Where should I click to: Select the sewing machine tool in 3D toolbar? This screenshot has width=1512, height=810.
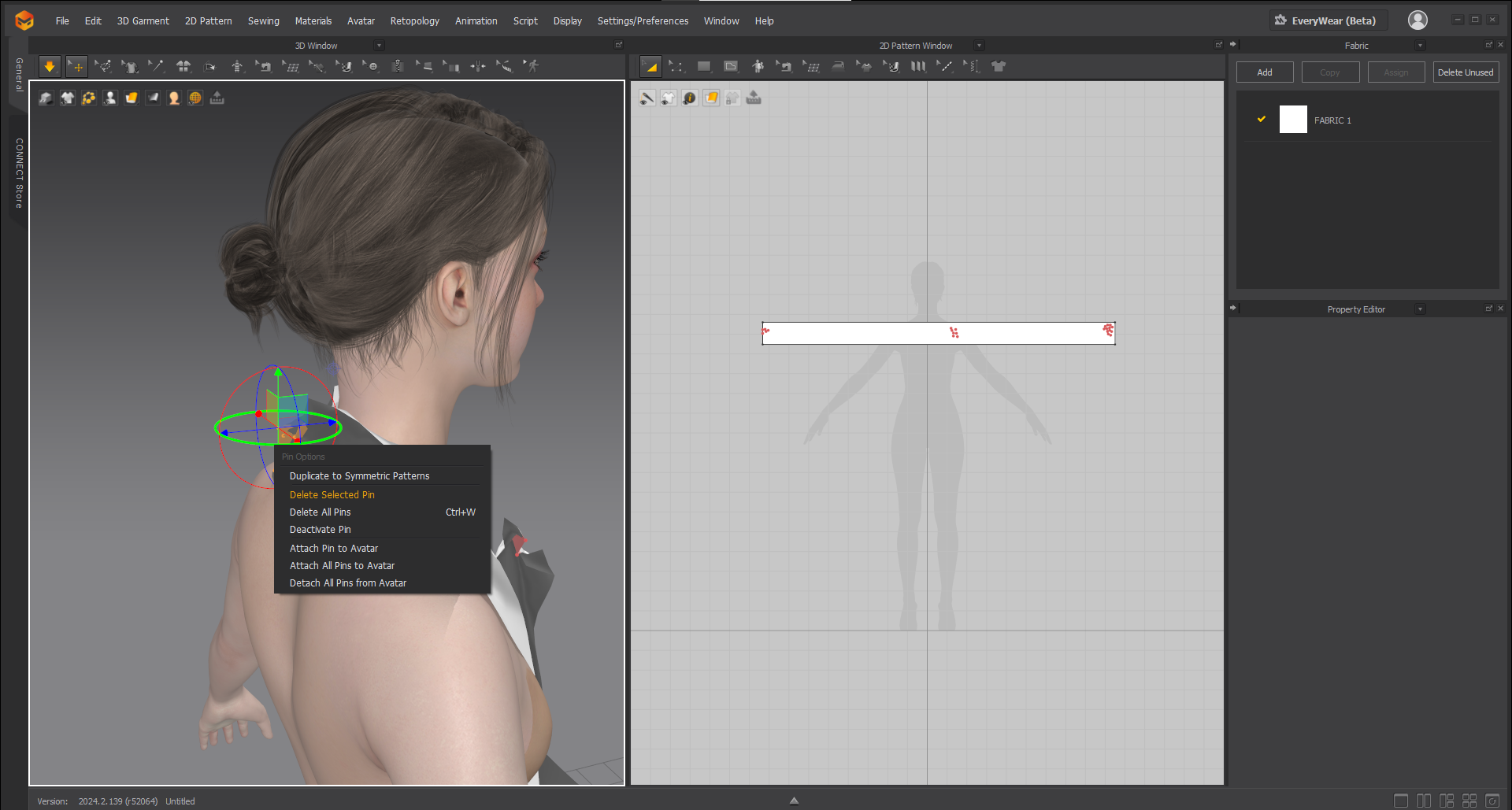click(x=264, y=67)
